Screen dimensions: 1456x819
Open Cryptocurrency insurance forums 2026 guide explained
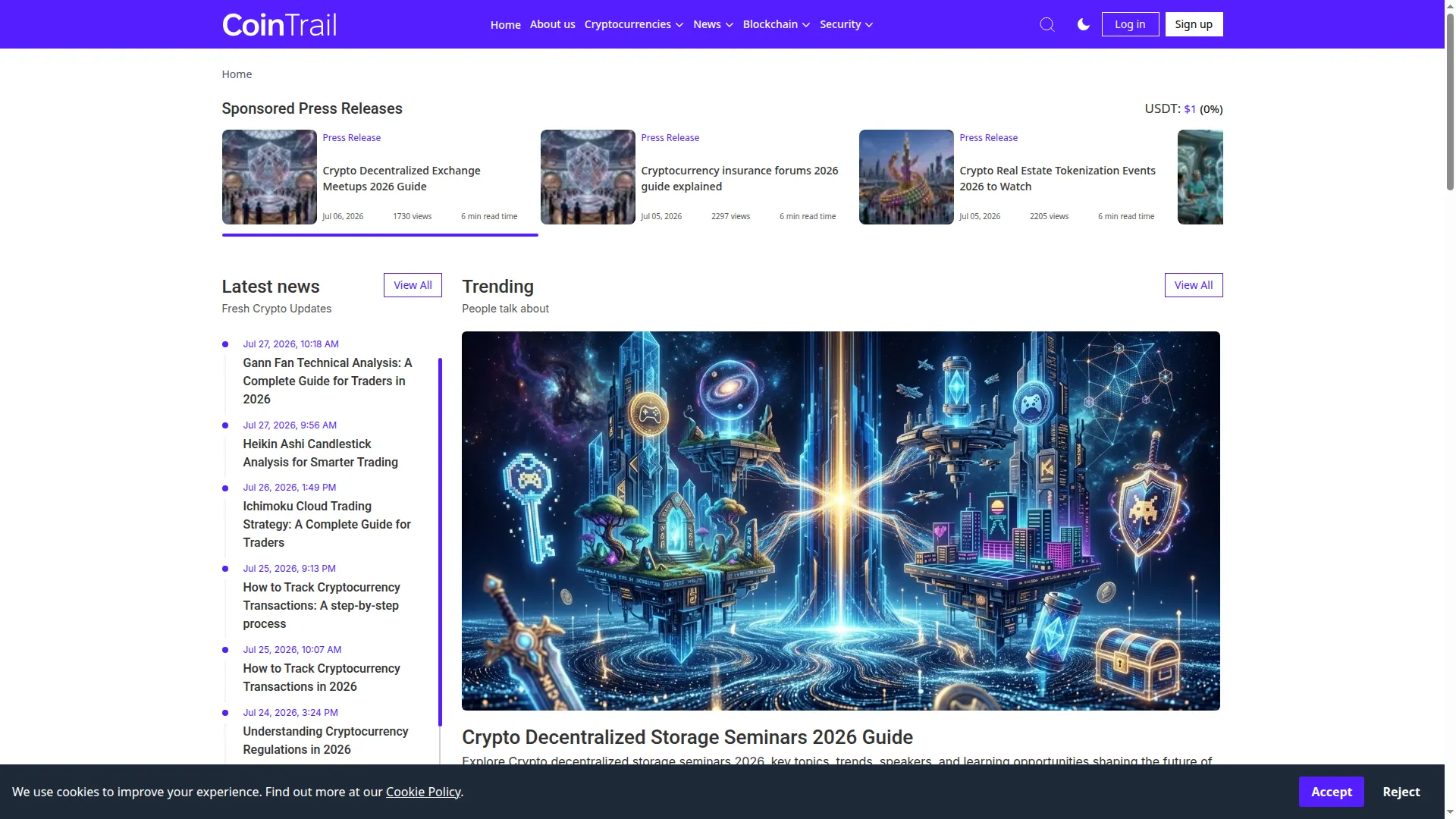(739, 178)
